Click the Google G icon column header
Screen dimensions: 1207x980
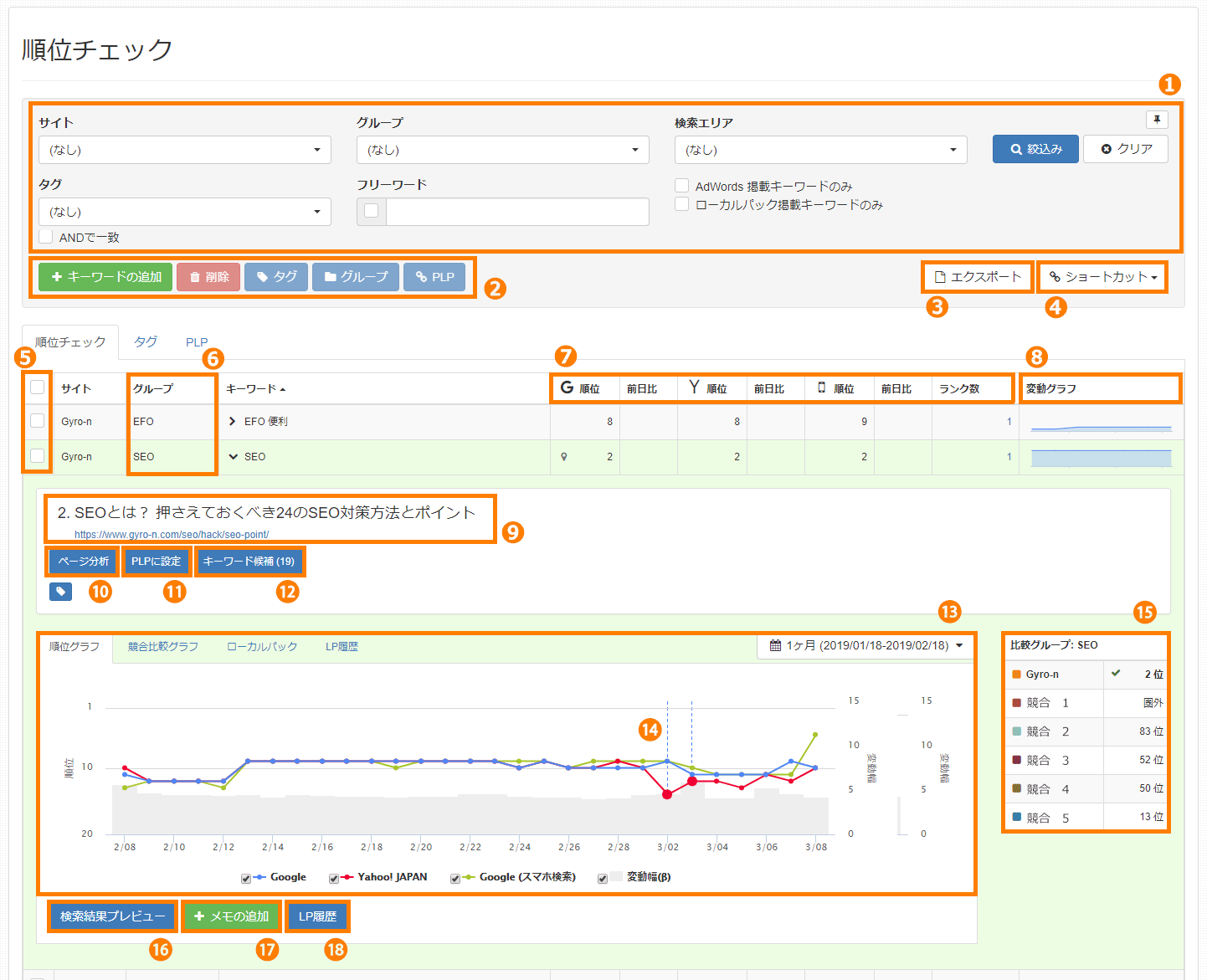coord(567,387)
